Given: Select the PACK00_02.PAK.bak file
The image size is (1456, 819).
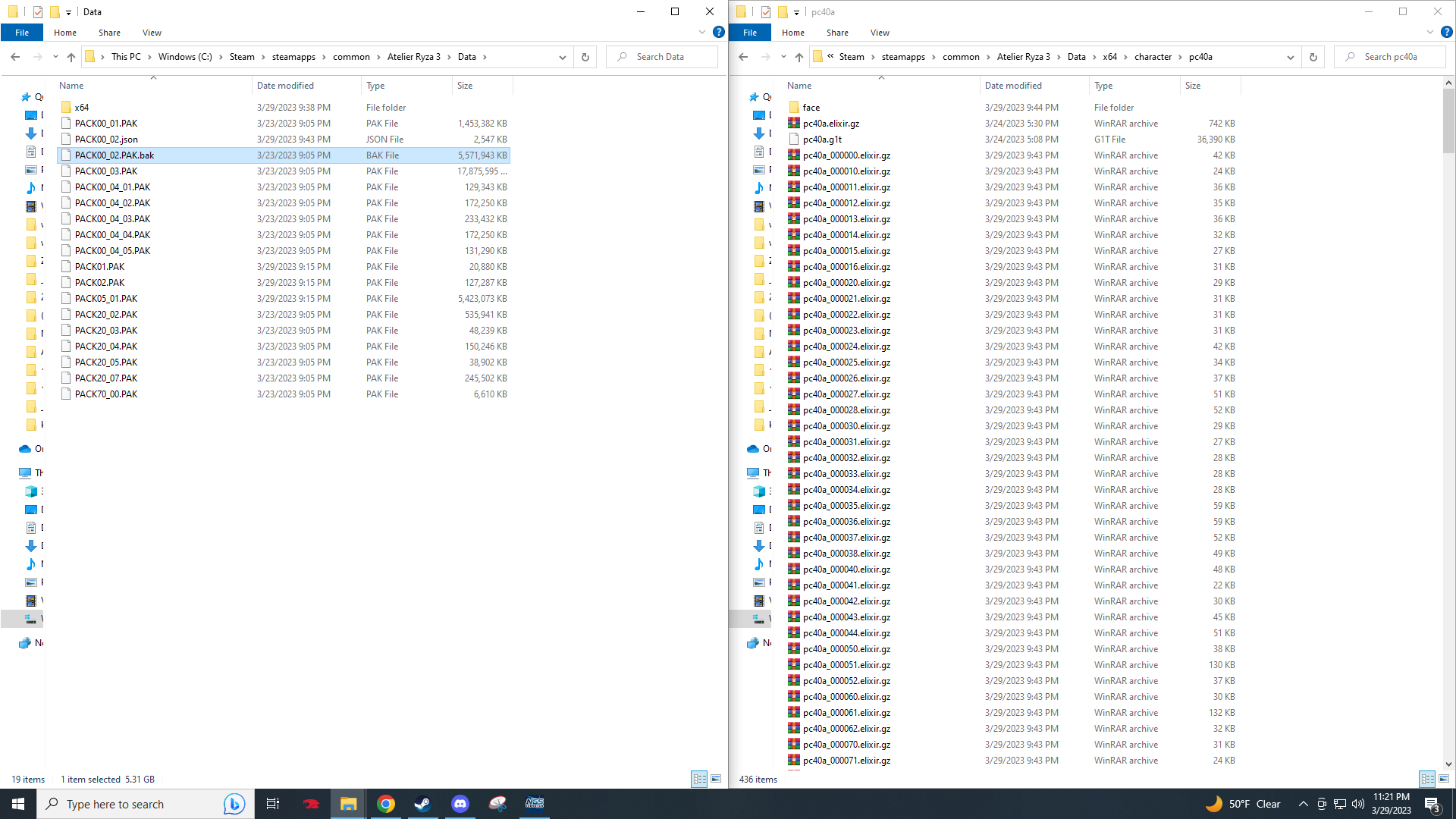Looking at the screenshot, I should tap(284, 155).
